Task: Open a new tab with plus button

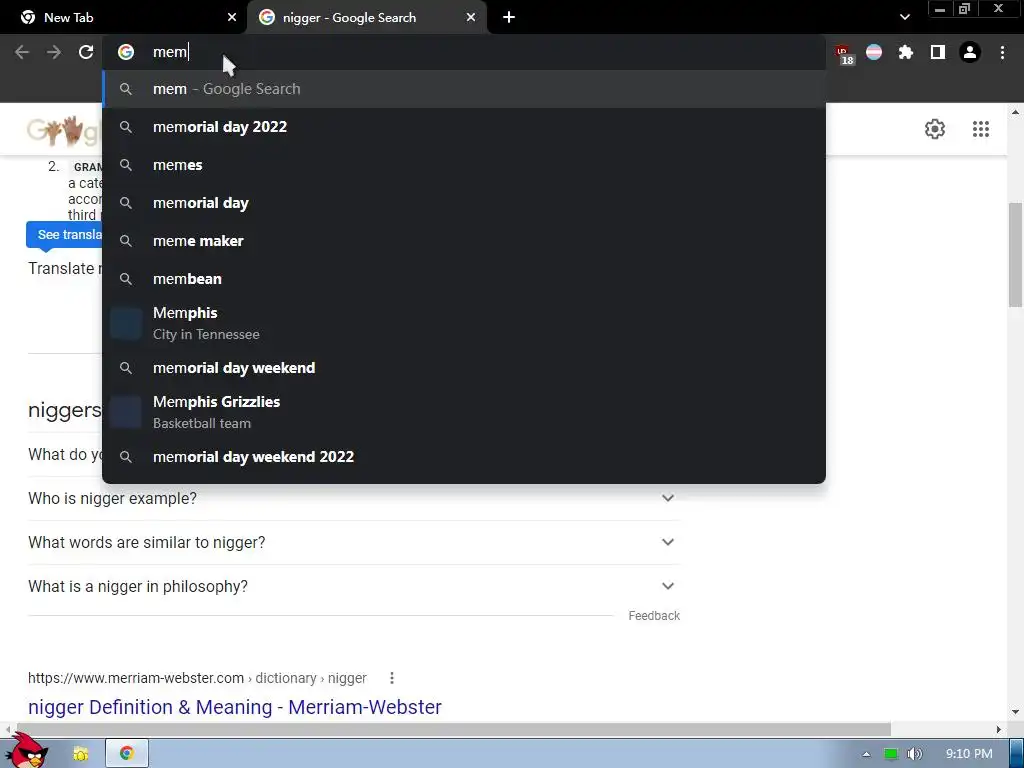Action: coord(509,18)
